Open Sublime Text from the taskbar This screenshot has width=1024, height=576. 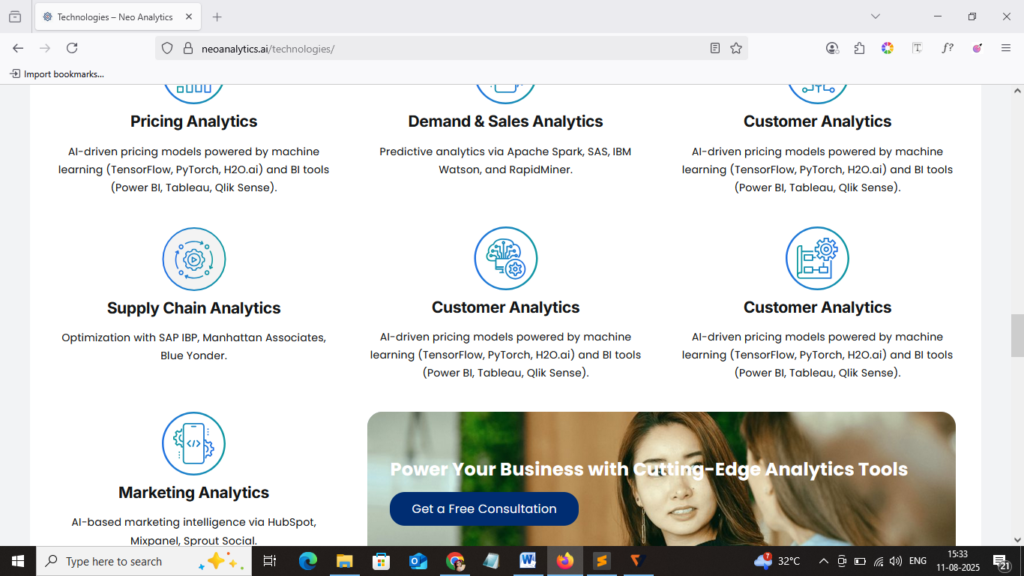click(601, 561)
